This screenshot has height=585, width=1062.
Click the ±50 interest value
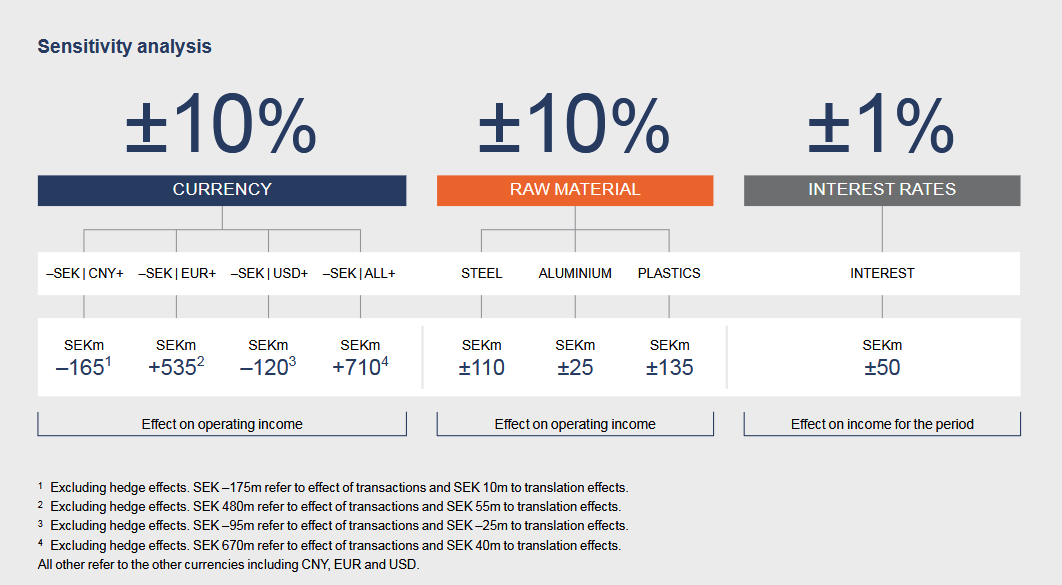pos(882,368)
